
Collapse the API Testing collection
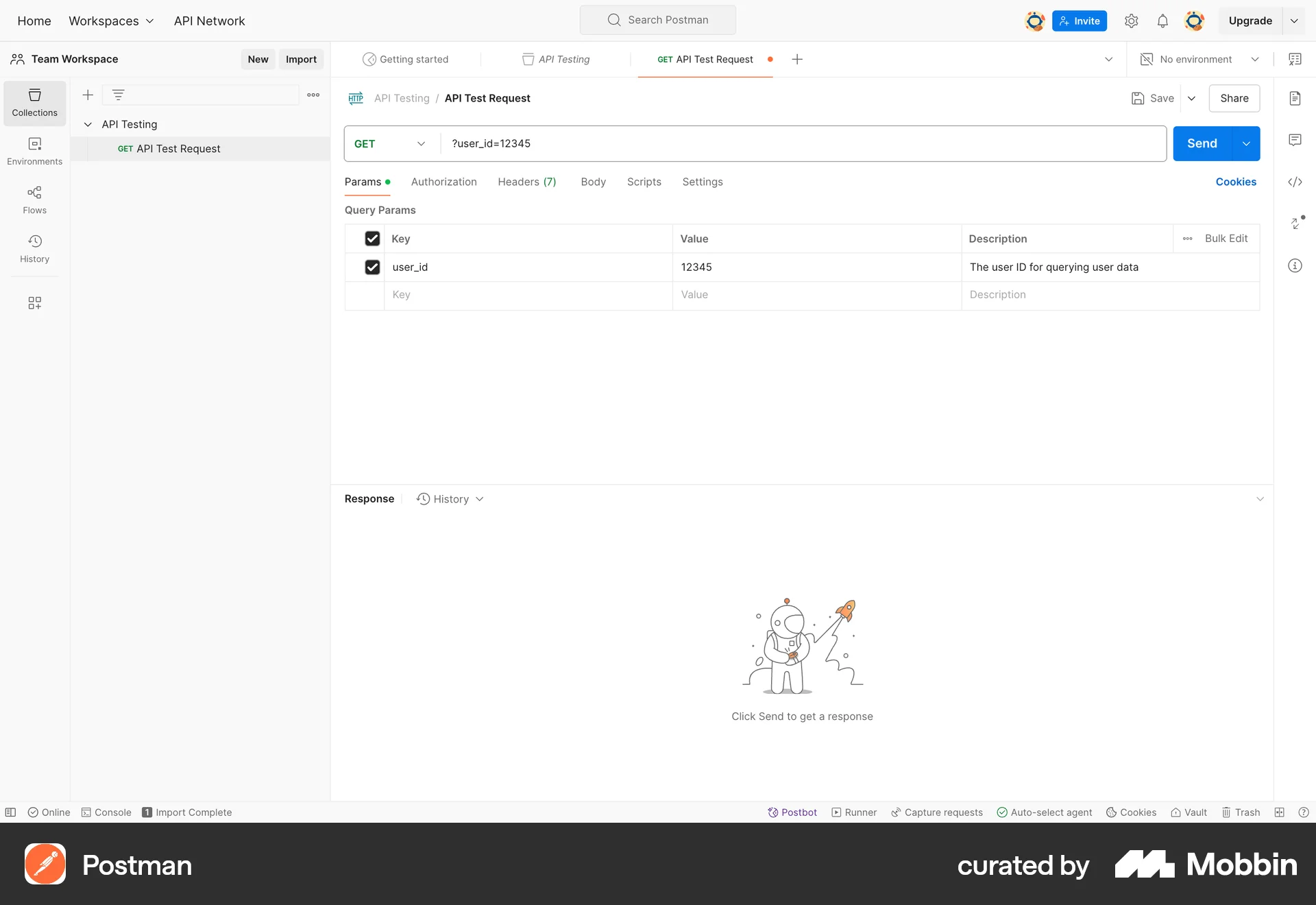pyautogui.click(x=88, y=124)
